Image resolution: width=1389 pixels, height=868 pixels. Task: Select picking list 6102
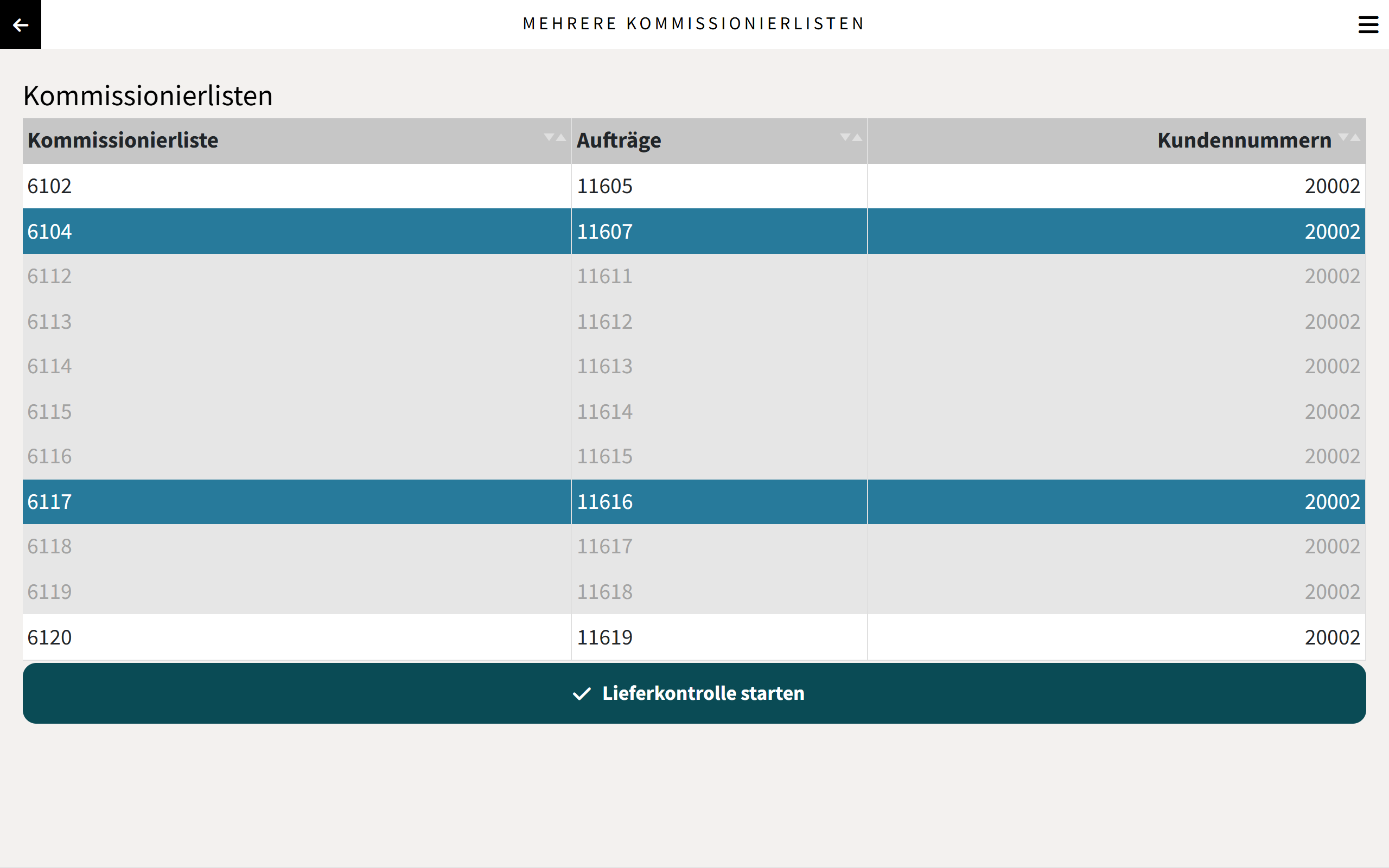click(694, 186)
